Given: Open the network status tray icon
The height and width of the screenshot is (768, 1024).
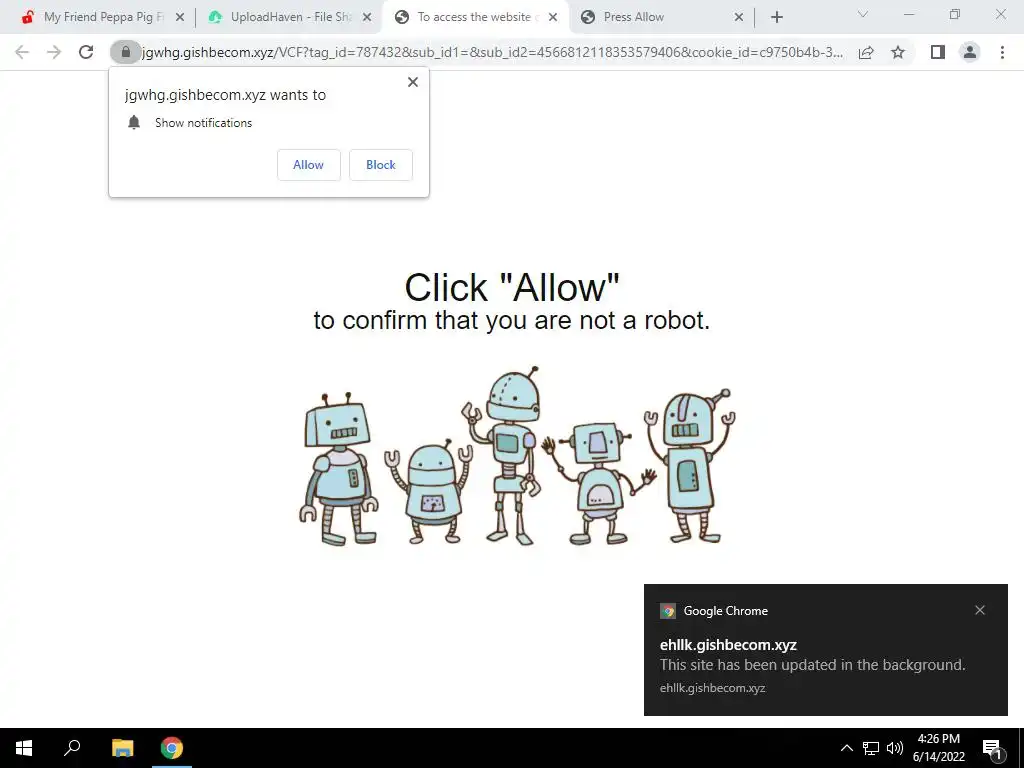Looking at the screenshot, I should pyautogui.click(x=871, y=748).
